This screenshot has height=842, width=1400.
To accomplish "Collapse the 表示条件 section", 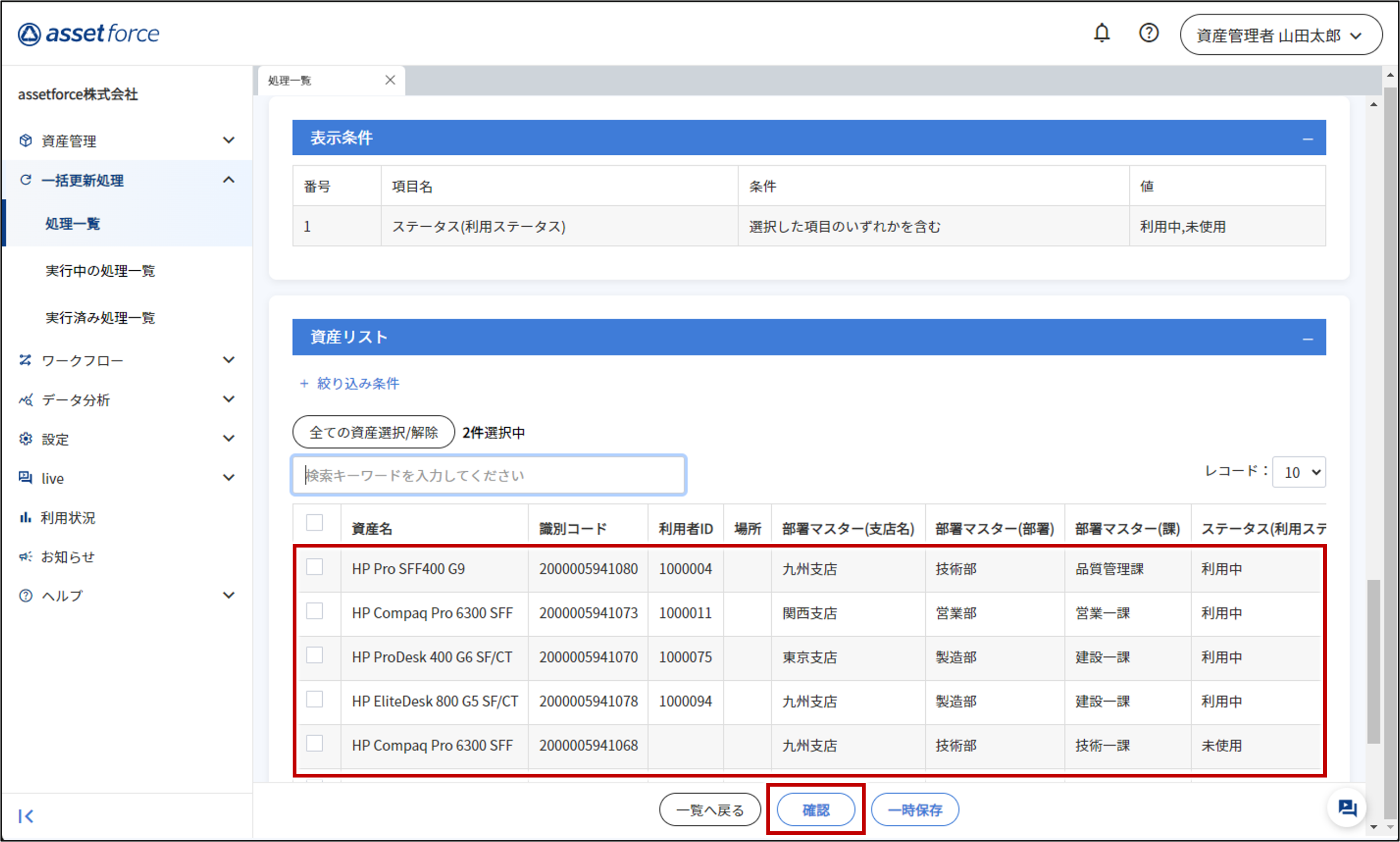I will coord(1308,139).
